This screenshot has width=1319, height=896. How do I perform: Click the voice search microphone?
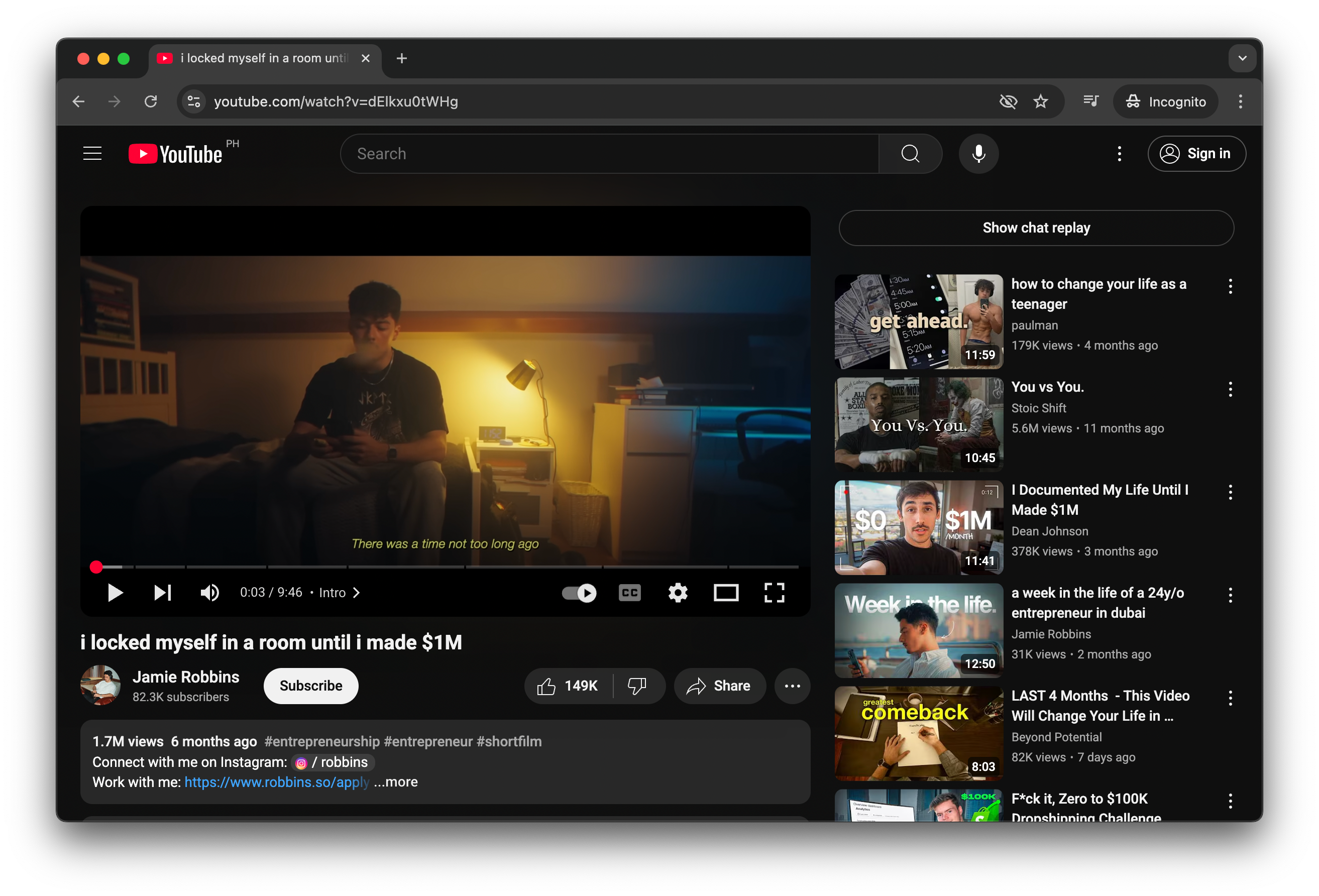978,154
